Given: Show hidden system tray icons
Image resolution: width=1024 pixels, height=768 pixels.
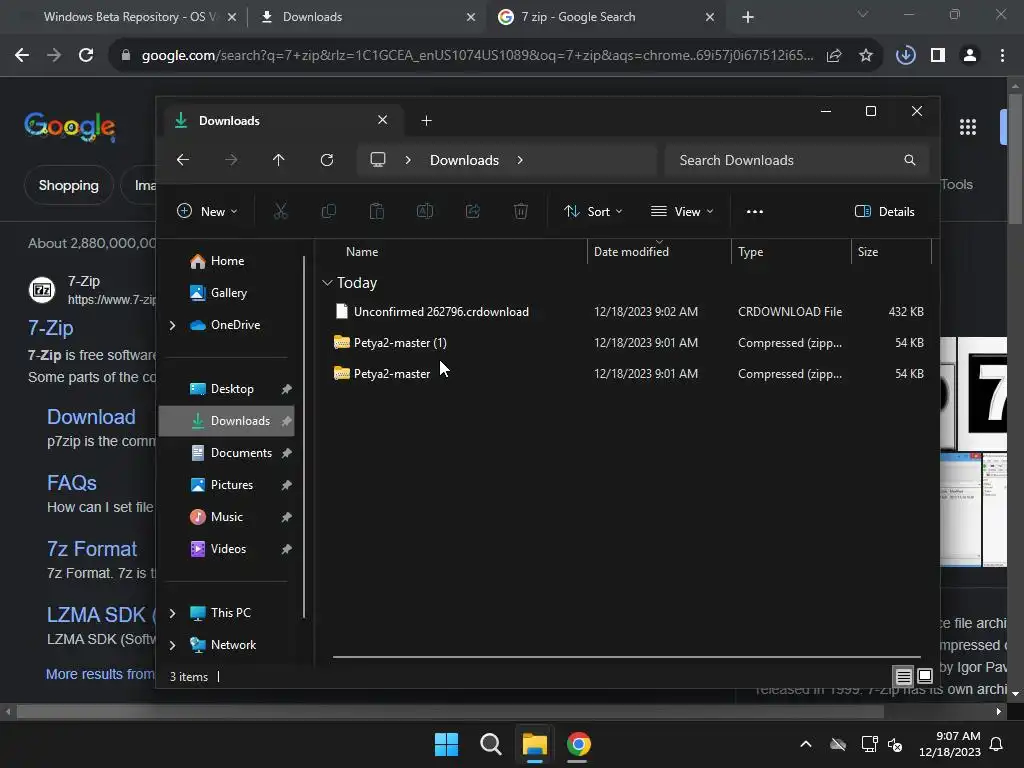Looking at the screenshot, I should tap(806, 744).
